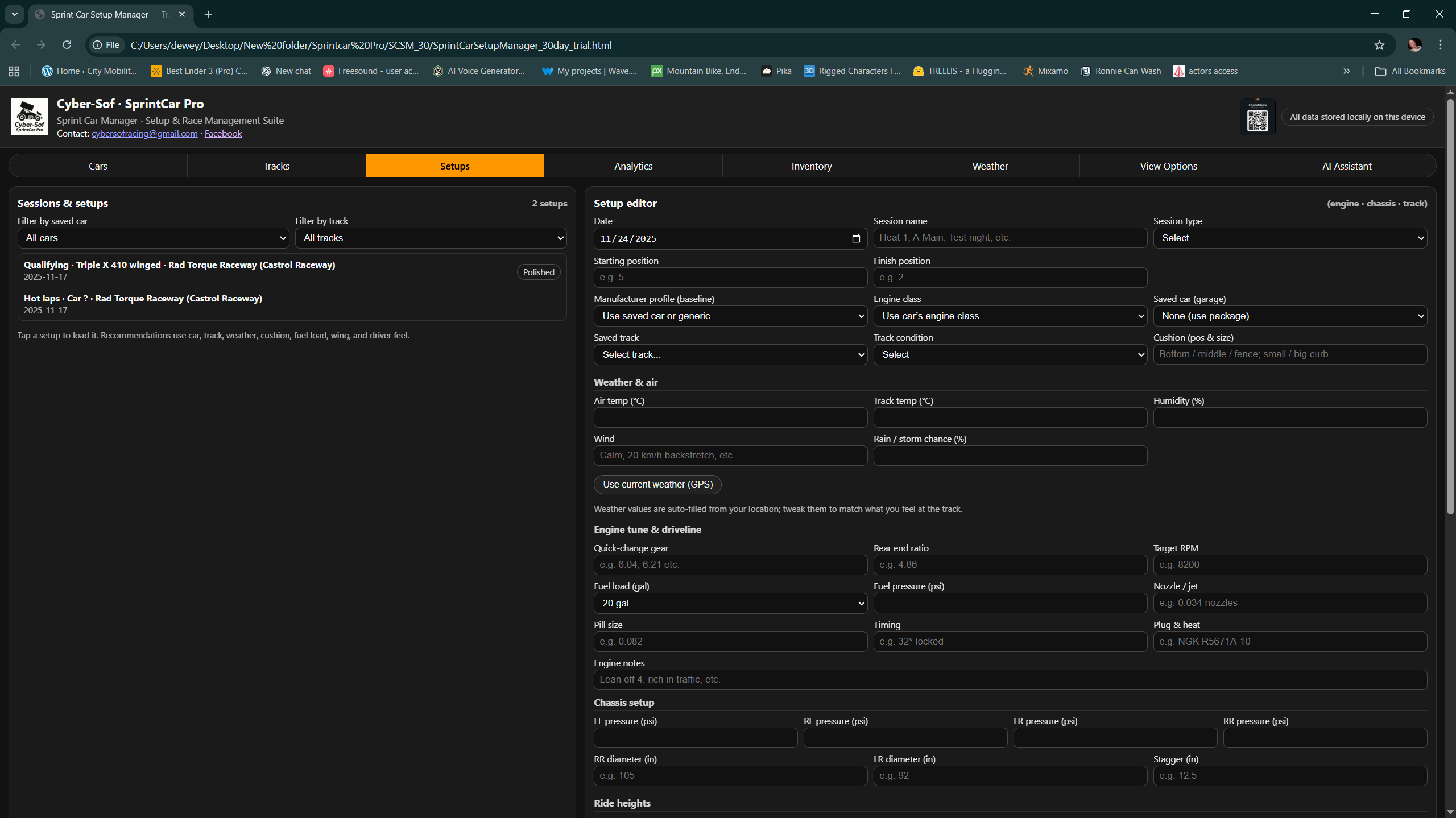Screen dimensions: 1456x818
Task: Switch to the Tracks tab
Action: coord(276,166)
